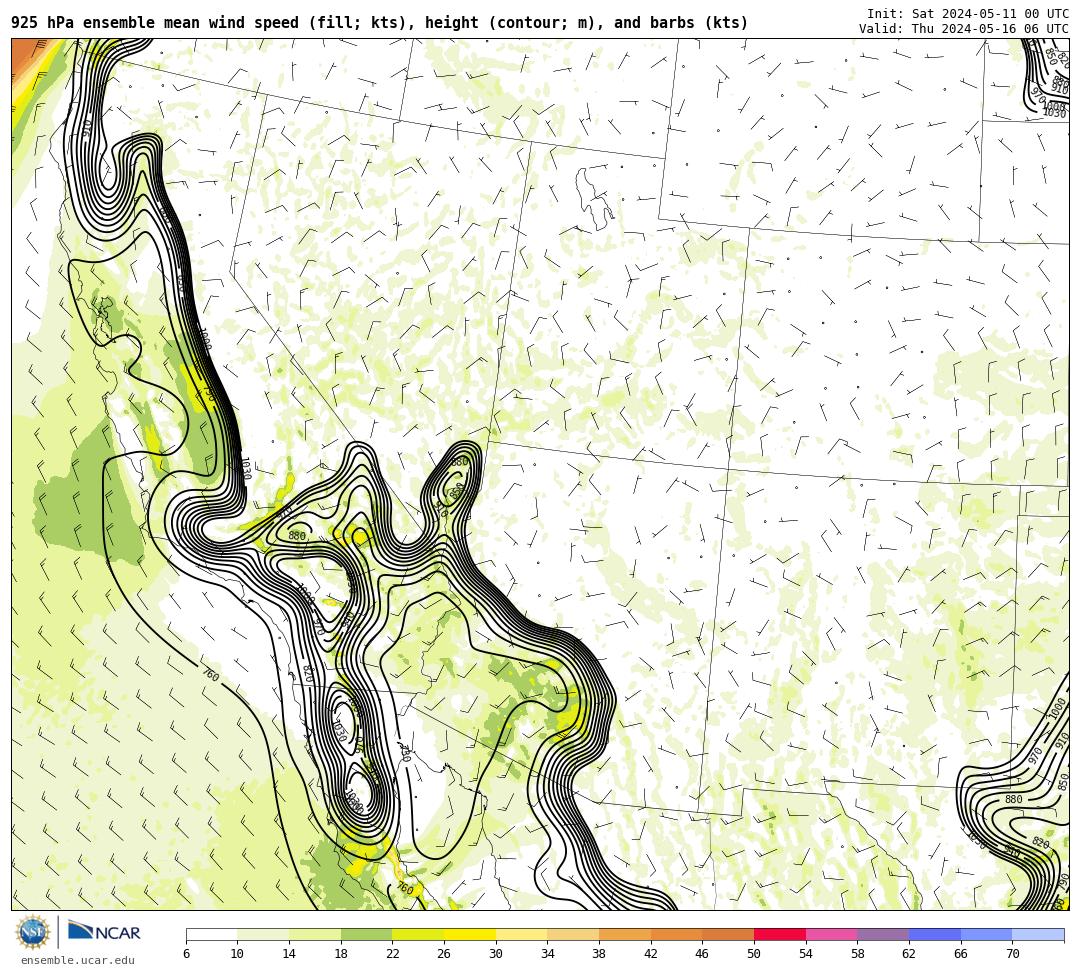Screen dimensions: 1080x973
Task: Click the red 50-54 kts colorbar swatch
Action: point(780,934)
